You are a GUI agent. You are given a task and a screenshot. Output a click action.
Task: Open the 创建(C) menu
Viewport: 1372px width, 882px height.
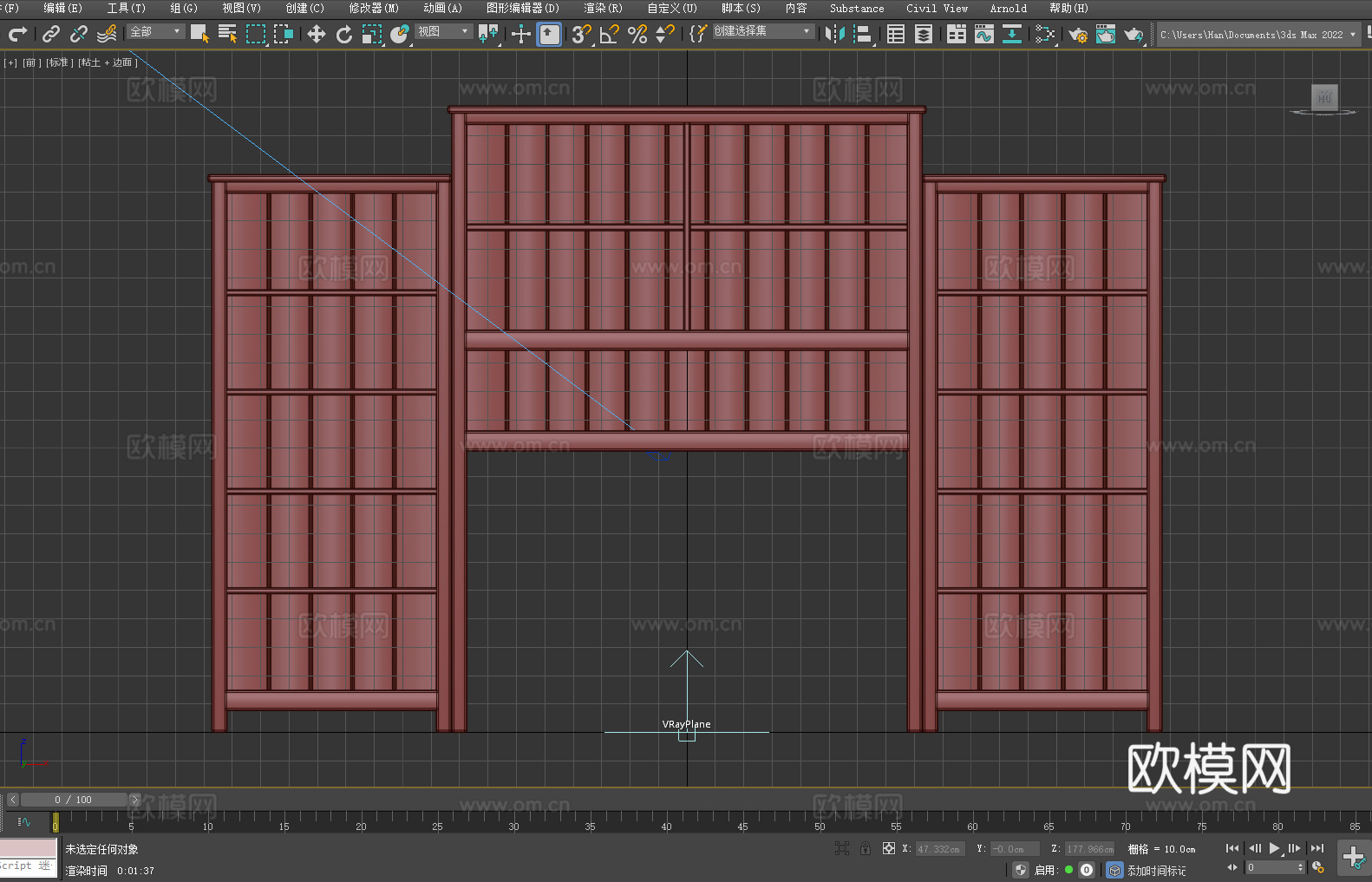coord(304,8)
